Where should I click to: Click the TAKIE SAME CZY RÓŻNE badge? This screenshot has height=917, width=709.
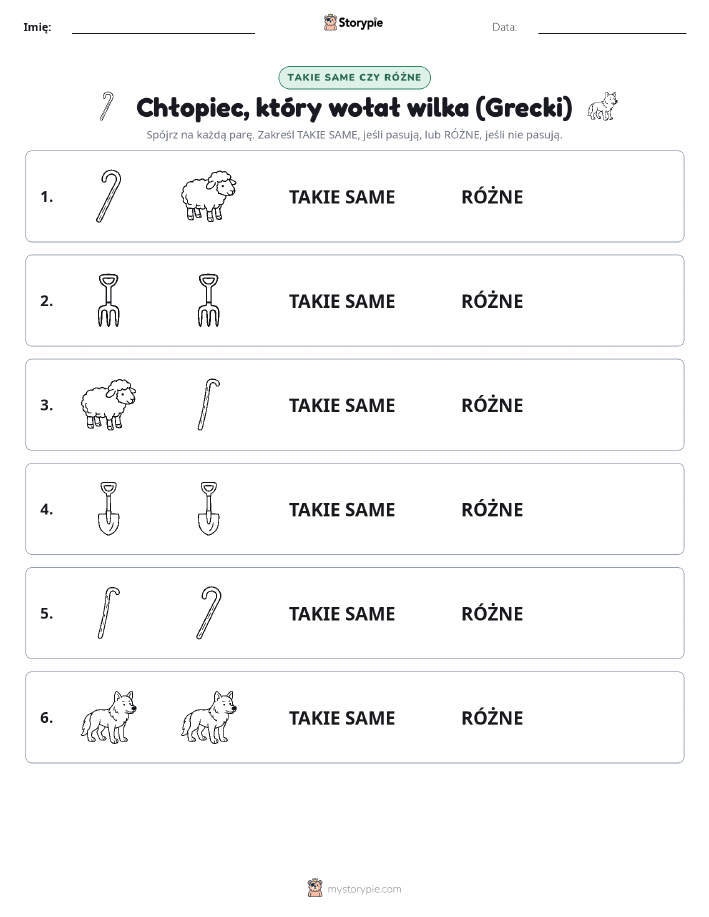[354, 77]
